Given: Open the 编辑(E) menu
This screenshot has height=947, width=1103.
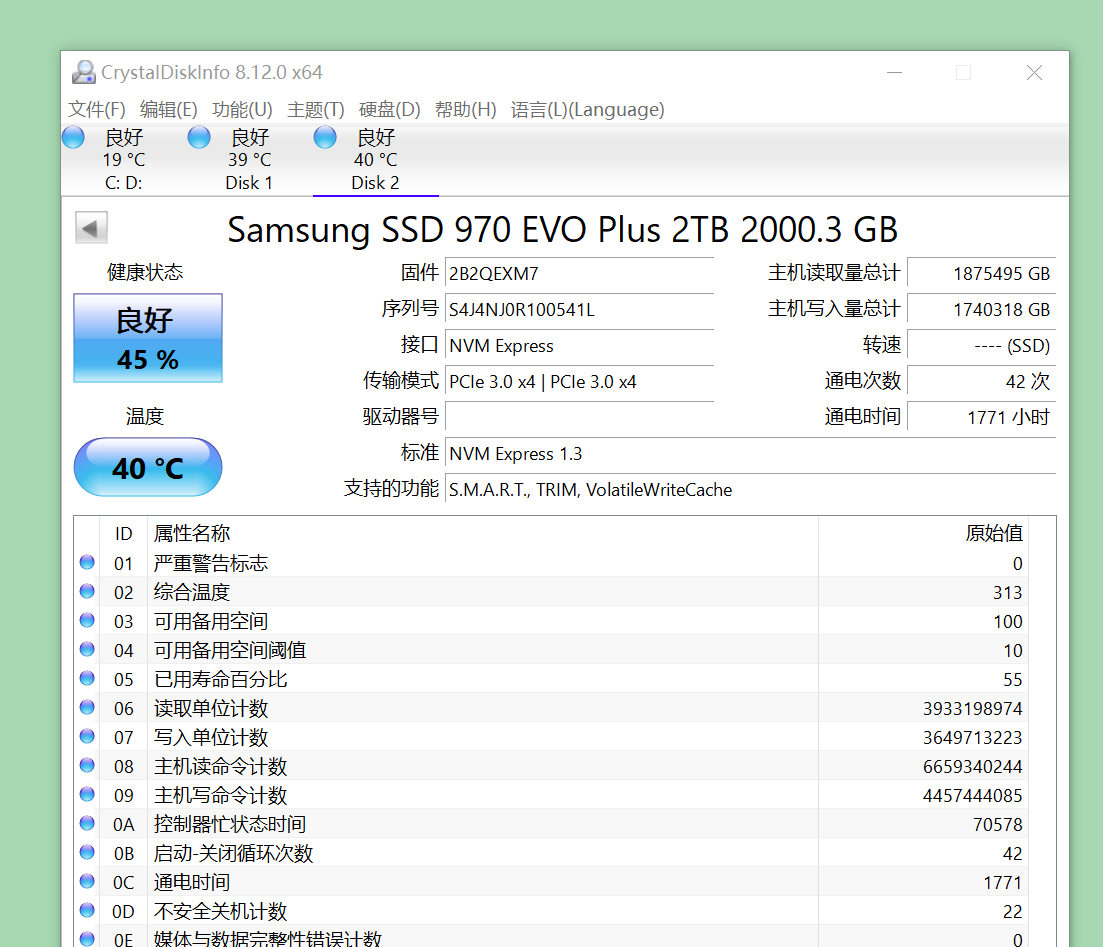Looking at the screenshot, I should (x=169, y=110).
